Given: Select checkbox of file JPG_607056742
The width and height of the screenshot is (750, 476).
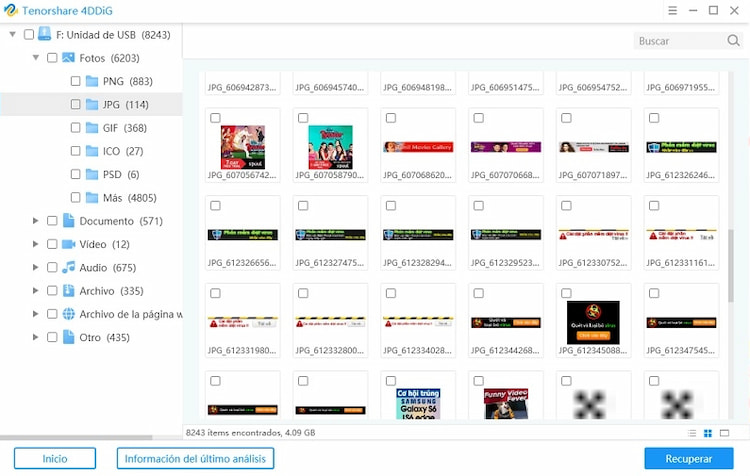Looking at the screenshot, I should pos(215,118).
